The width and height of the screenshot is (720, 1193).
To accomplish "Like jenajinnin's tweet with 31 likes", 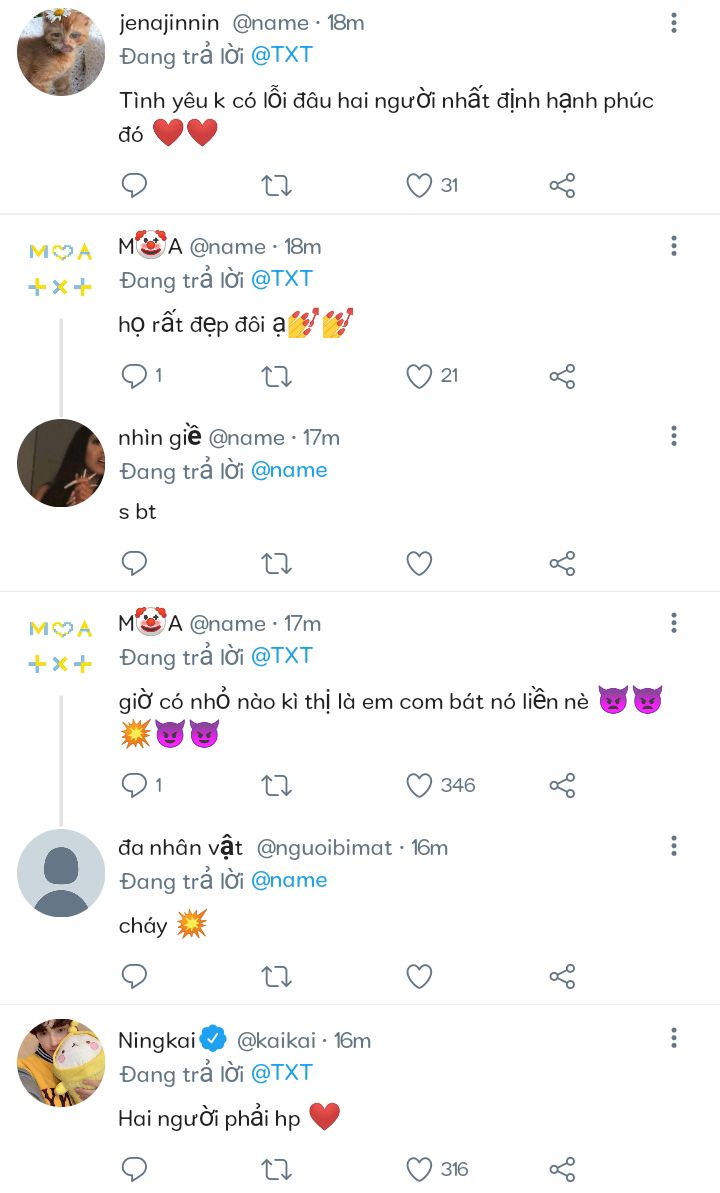I will tap(419, 185).
